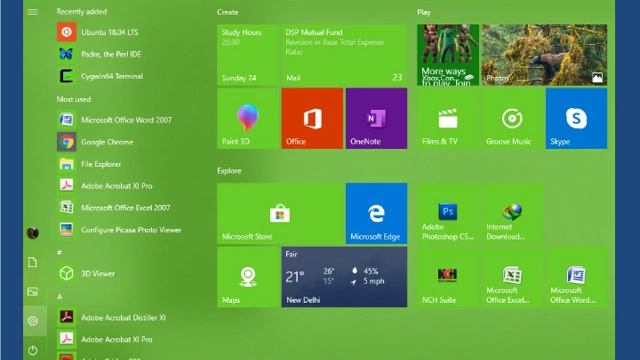
Task: Click the user account avatar
Action: pyautogui.click(x=33, y=233)
